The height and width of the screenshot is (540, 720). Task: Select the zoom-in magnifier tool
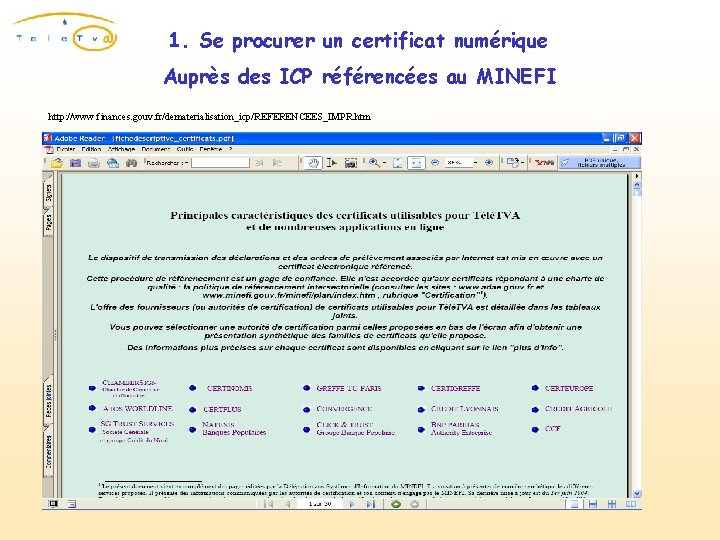374,163
